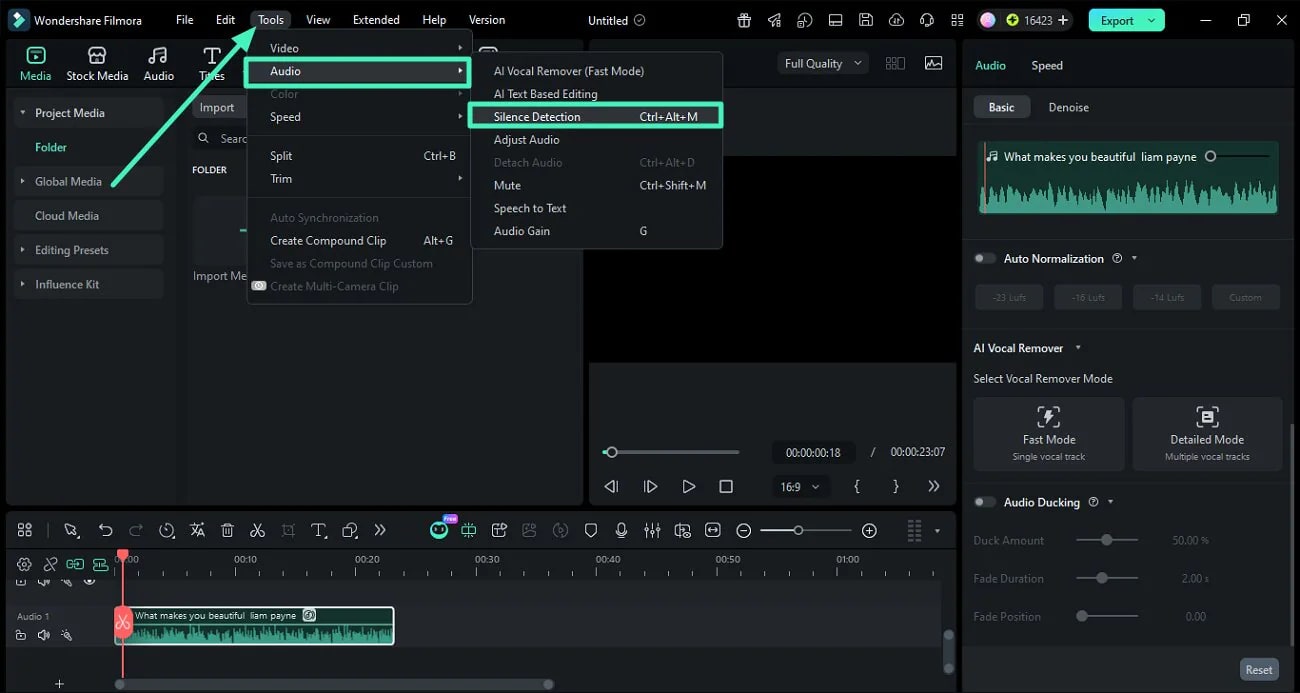This screenshot has width=1300, height=693.
Task: Mute the Audio 1 track speaker
Action: point(43,635)
